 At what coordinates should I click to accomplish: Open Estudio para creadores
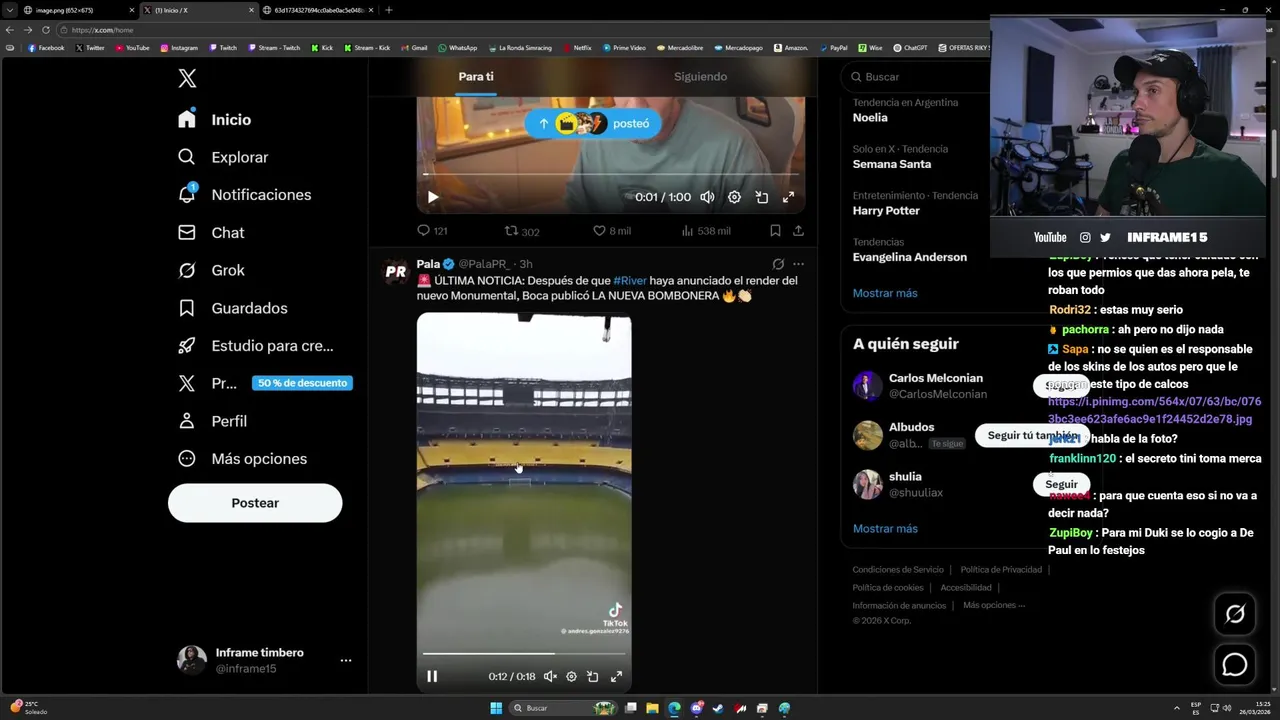click(x=255, y=346)
